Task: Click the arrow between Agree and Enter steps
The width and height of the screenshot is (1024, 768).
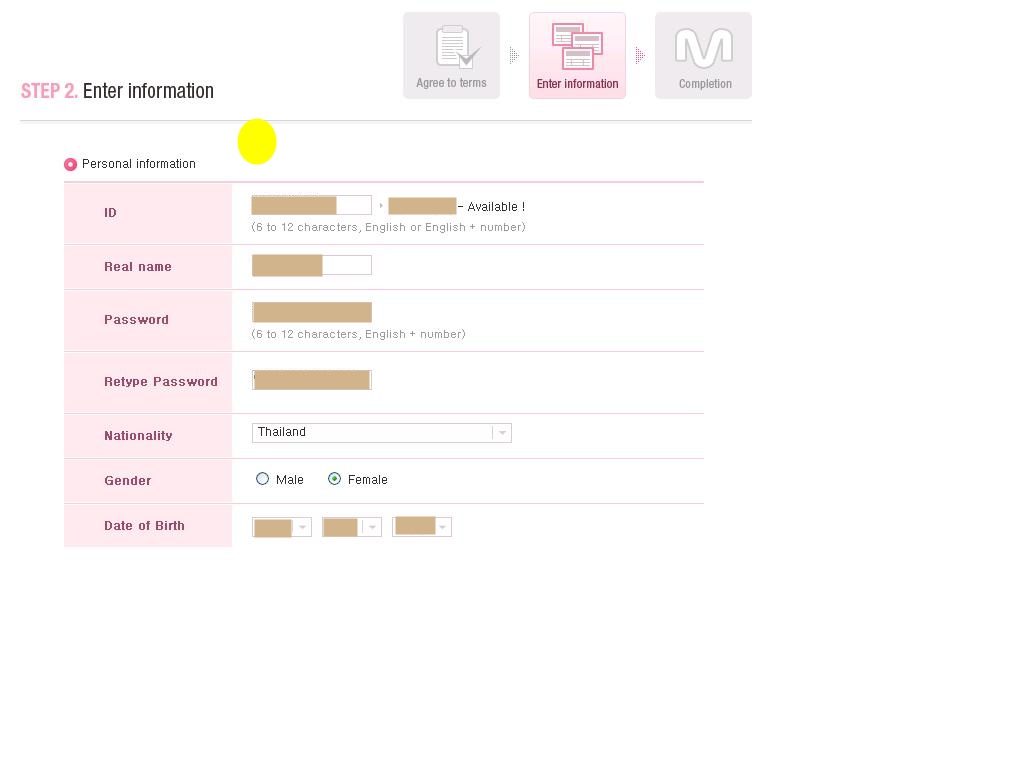Action: coord(514,56)
